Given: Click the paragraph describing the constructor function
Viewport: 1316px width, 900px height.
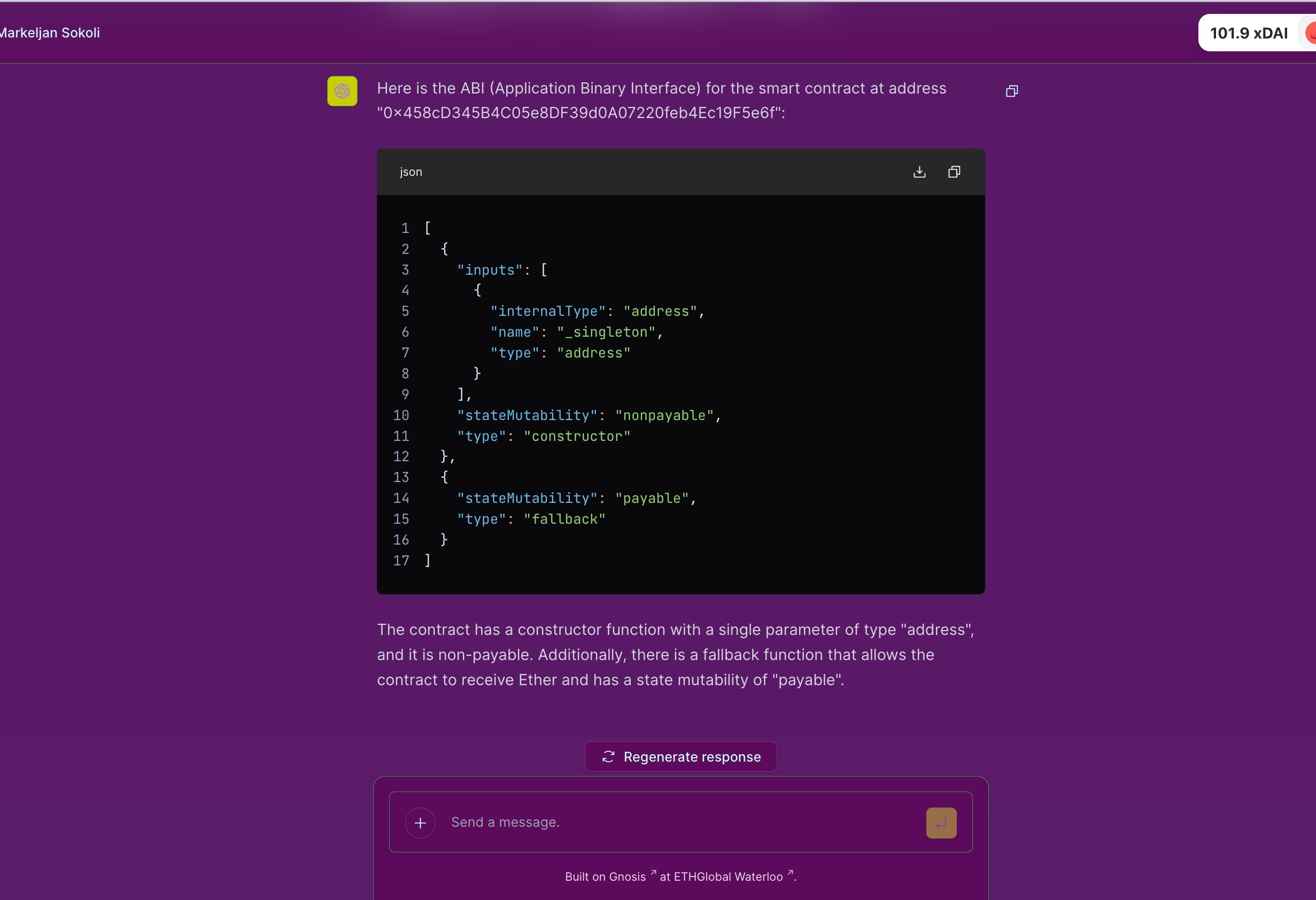Looking at the screenshot, I should [x=676, y=655].
